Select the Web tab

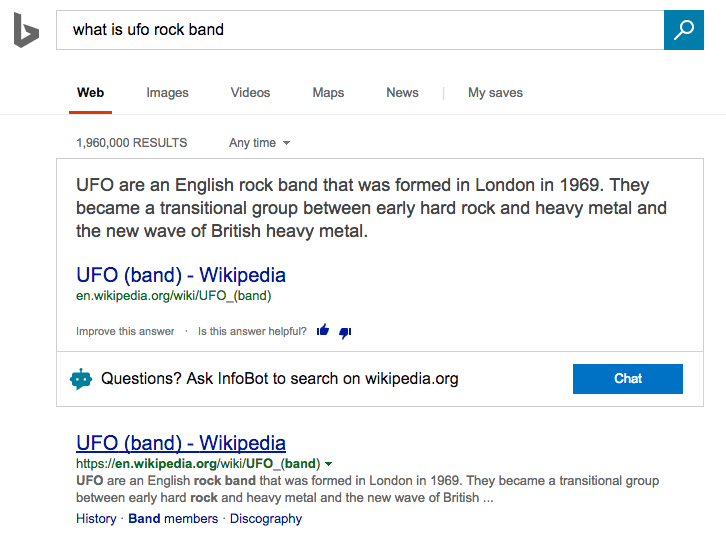pos(90,93)
